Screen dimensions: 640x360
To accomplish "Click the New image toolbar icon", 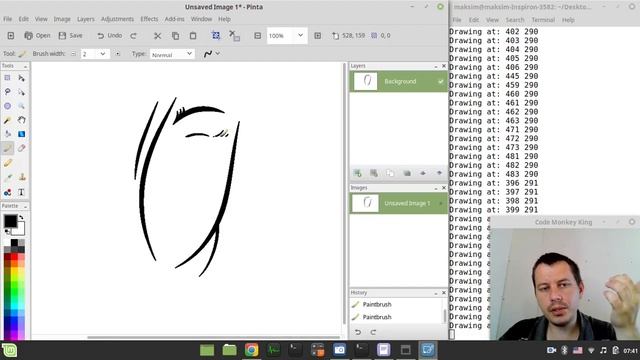I will pos(11,36).
